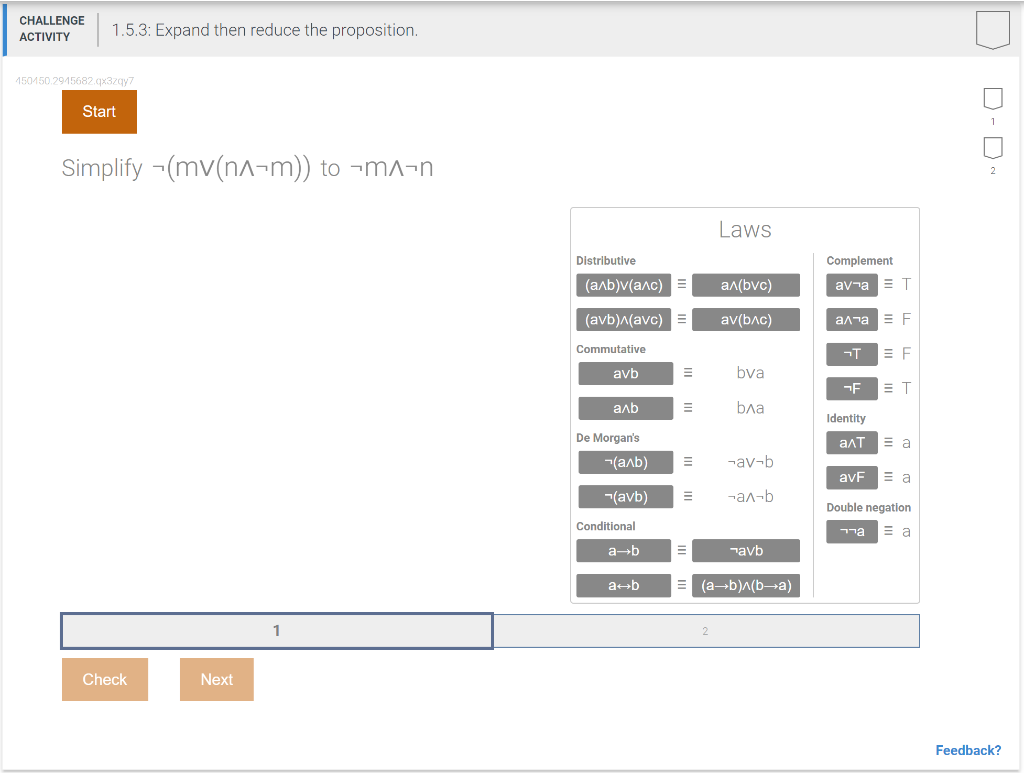Image resolution: width=1024 pixels, height=773 pixels.
Task: Apply the commutative law a∧b
Action: [x=625, y=408]
